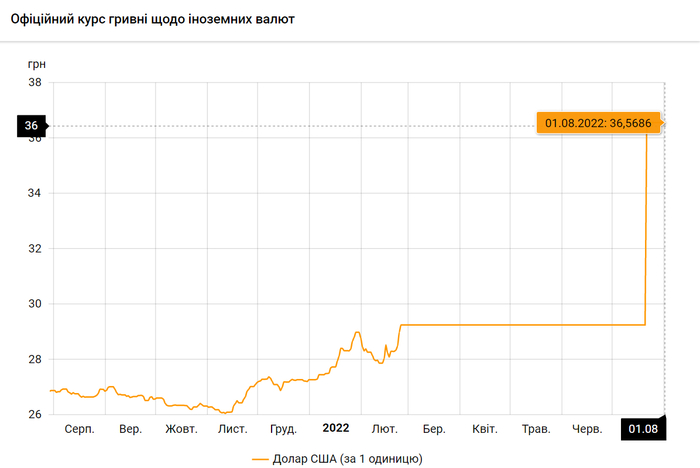
Task: Select the black 01.08 date marker
Action: point(643,429)
